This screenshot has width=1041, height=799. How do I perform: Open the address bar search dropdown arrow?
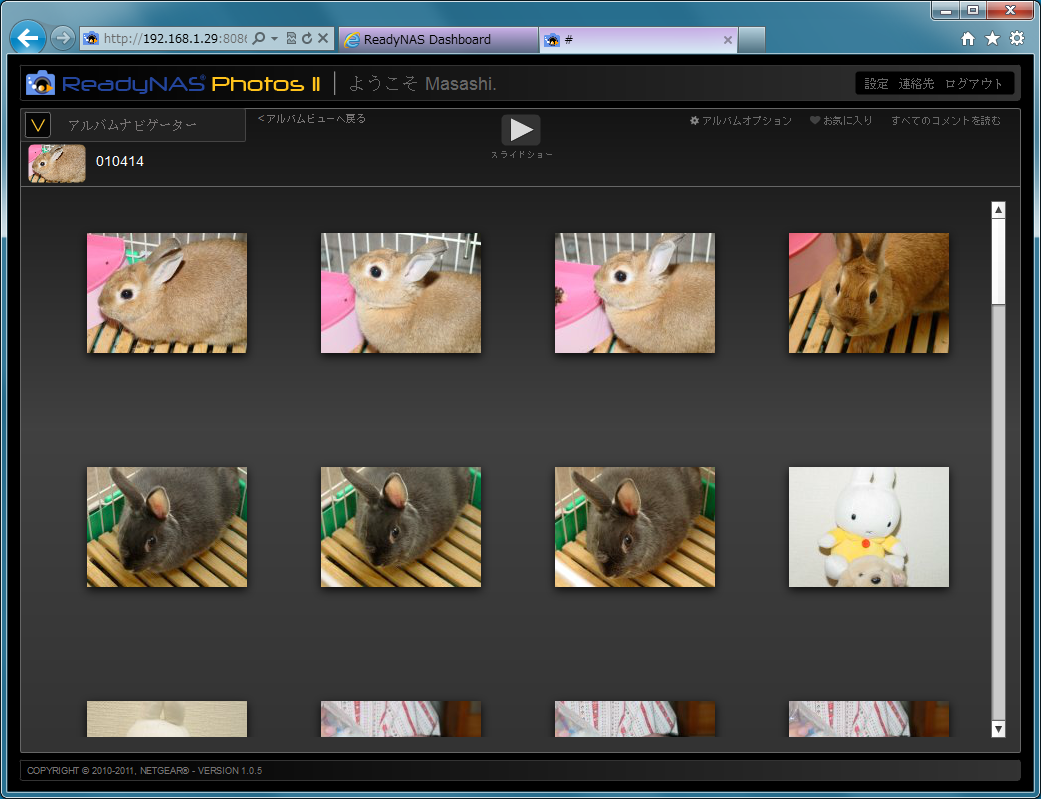[x=275, y=39]
